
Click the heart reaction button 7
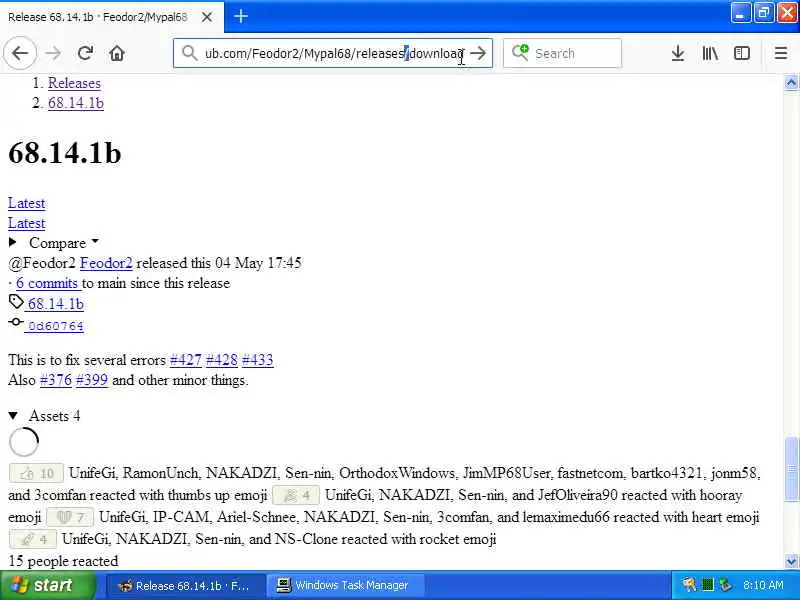pos(70,517)
